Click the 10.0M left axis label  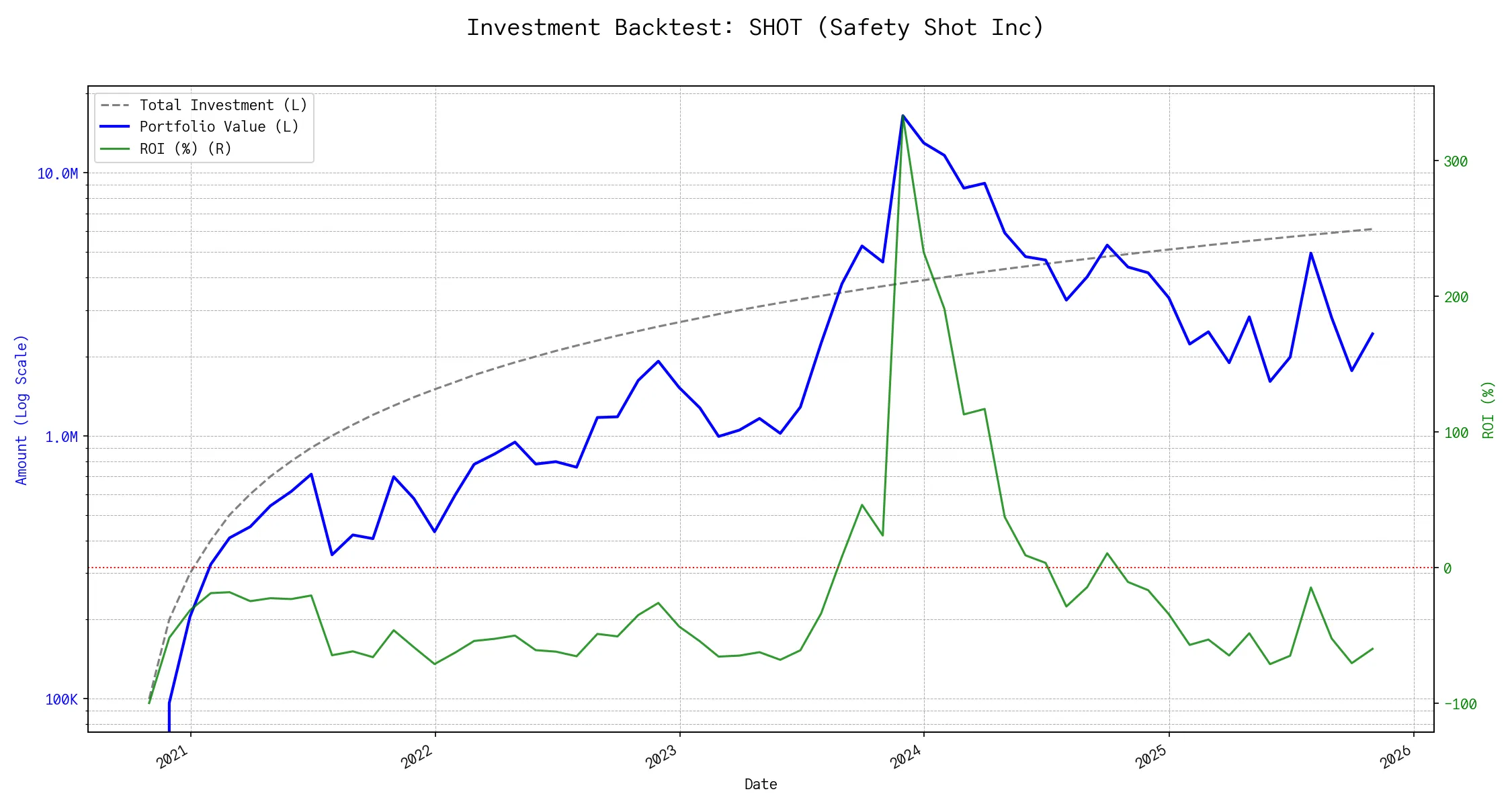(58, 174)
